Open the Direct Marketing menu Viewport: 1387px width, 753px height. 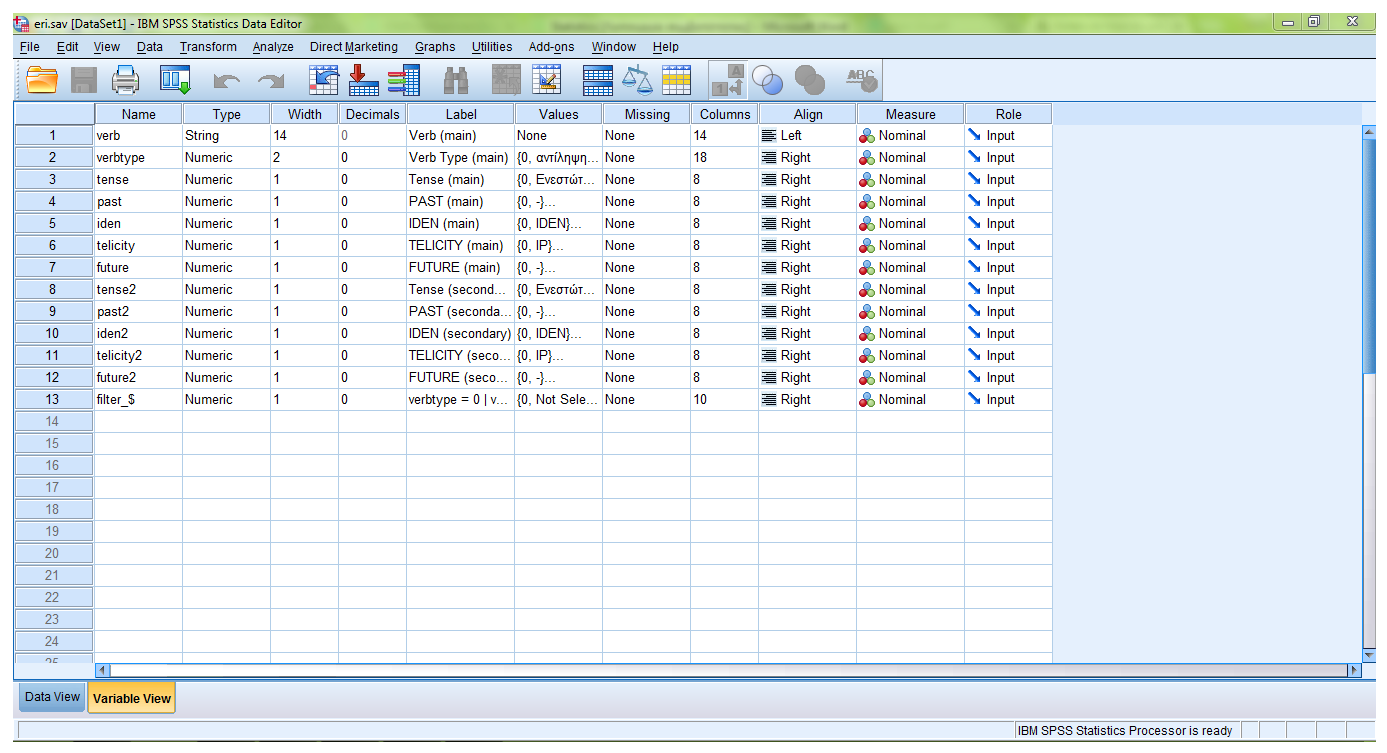point(353,47)
